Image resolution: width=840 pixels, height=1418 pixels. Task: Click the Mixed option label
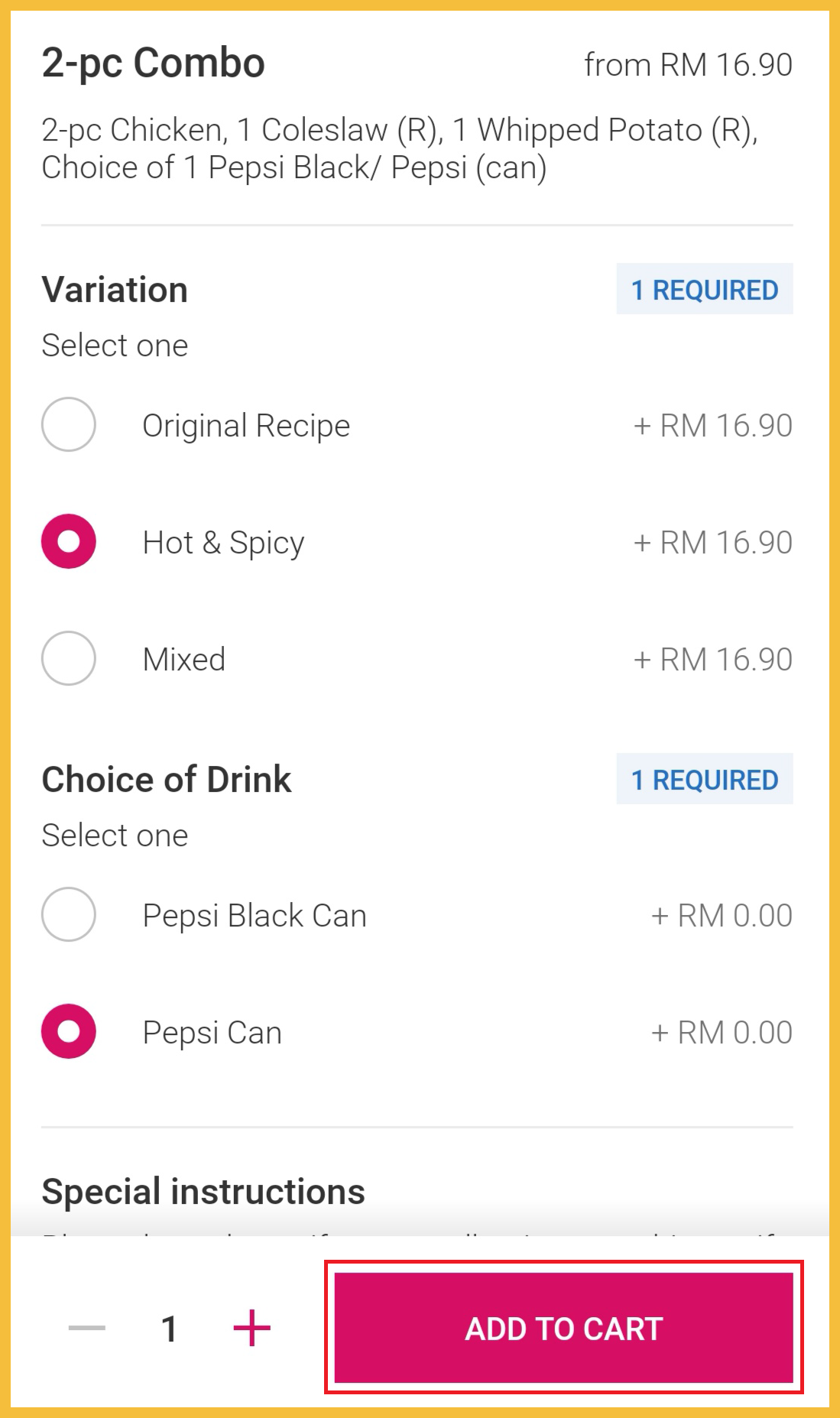(x=184, y=659)
